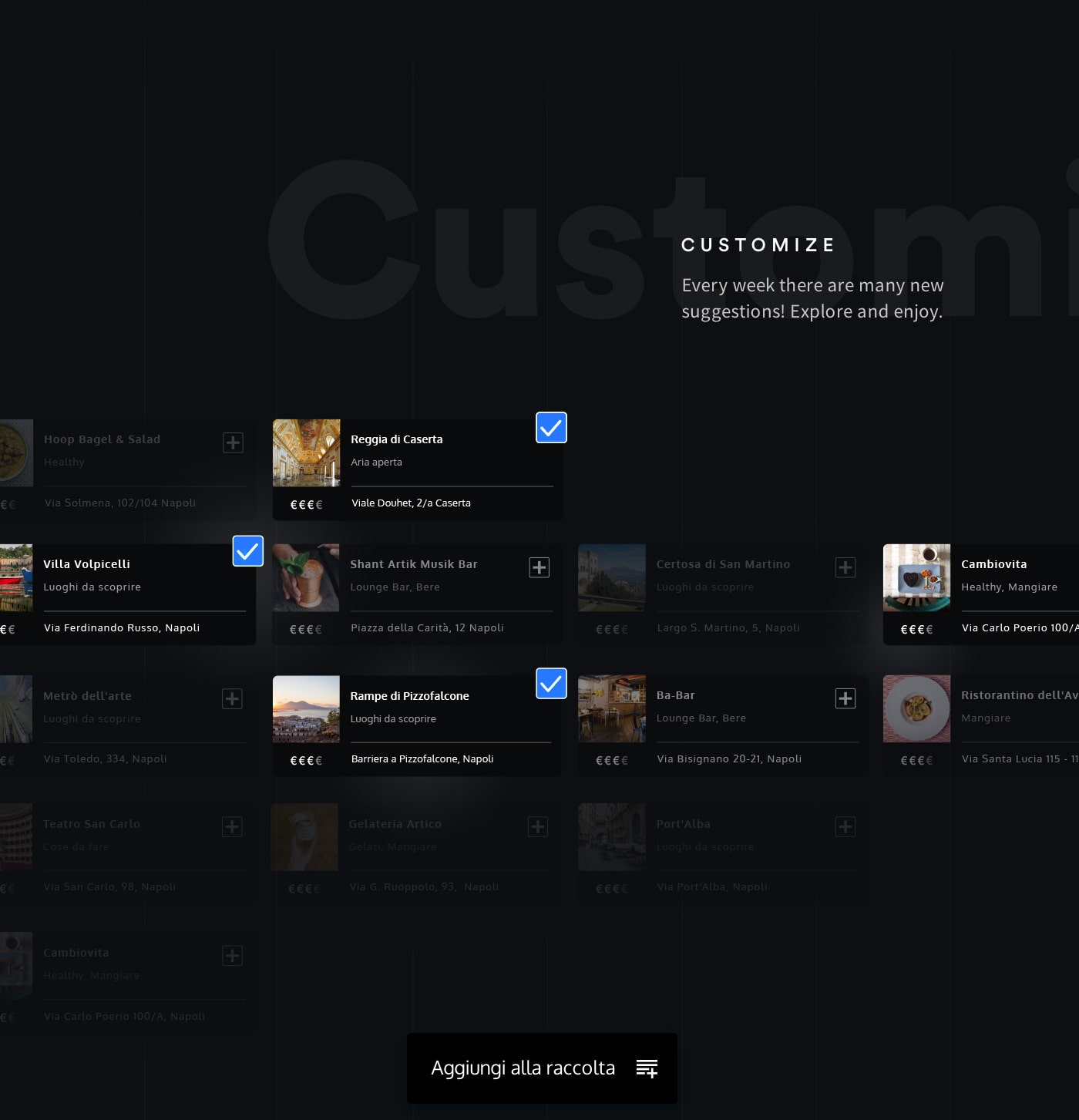Click "Luoghi da scoprire" under Villa Volpicelli
Screen dimensions: 1079x1120
(x=92, y=587)
